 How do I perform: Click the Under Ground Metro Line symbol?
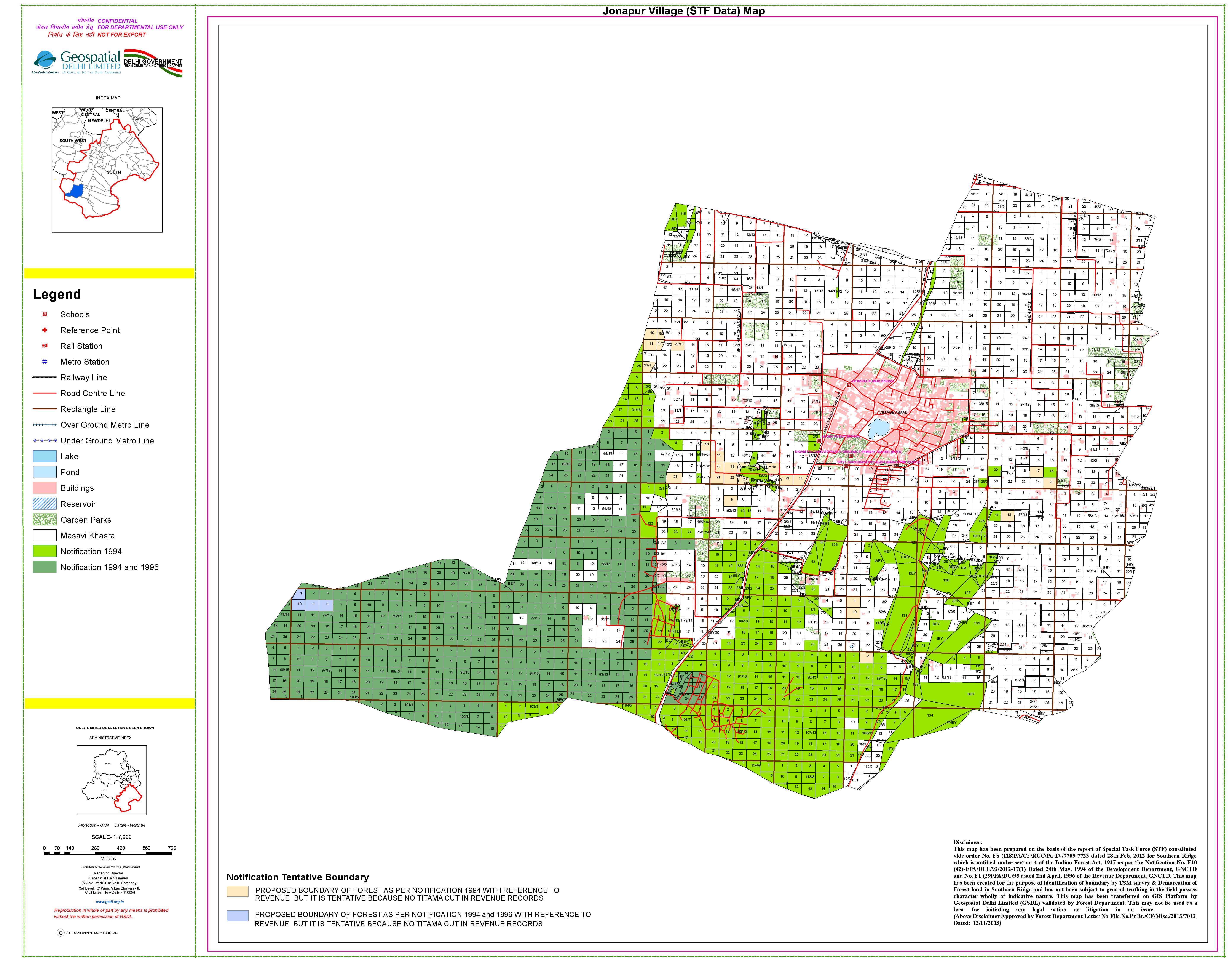tap(44, 441)
